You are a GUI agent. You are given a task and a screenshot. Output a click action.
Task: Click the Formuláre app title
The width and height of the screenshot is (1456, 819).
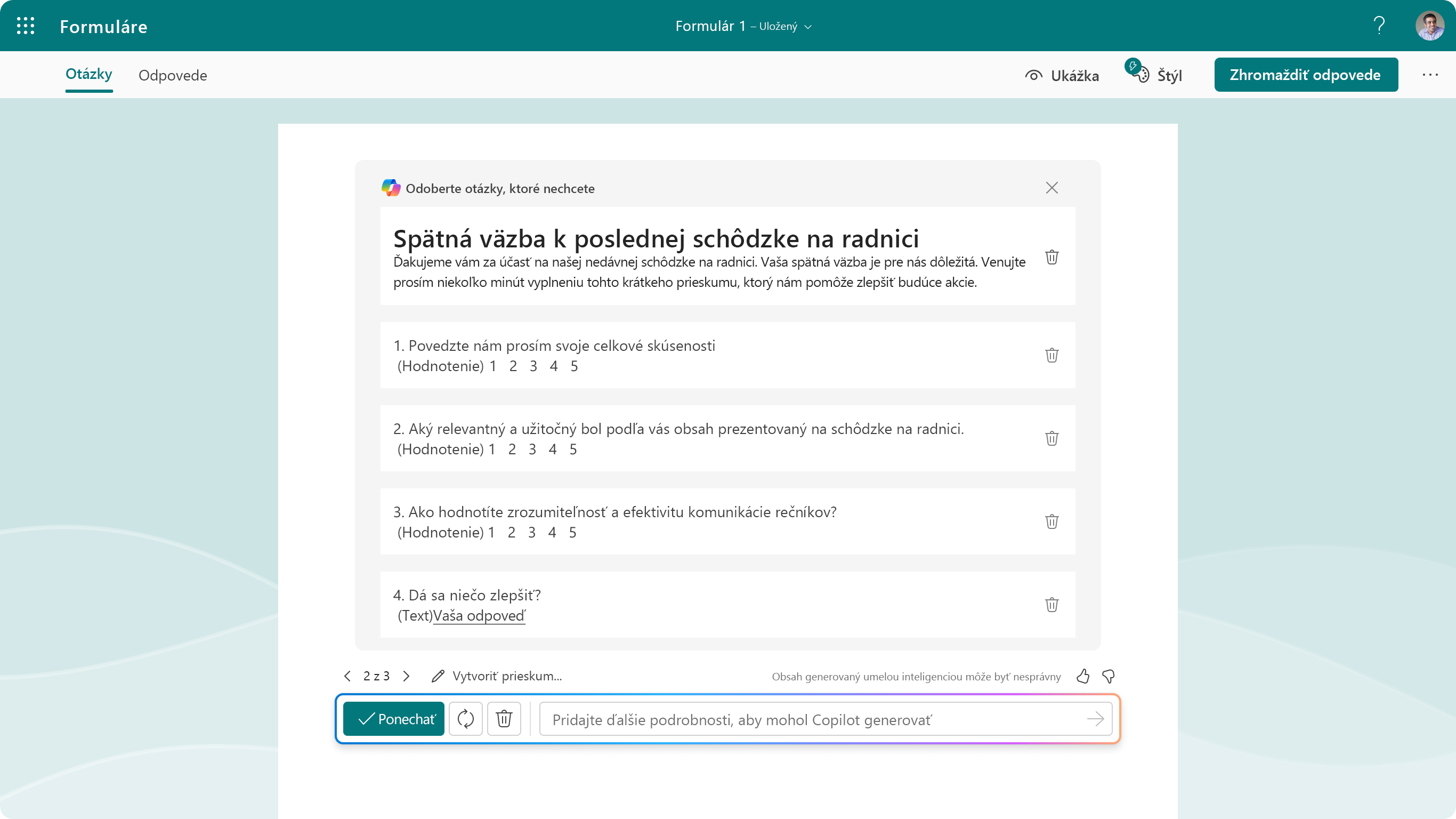pyautogui.click(x=103, y=27)
